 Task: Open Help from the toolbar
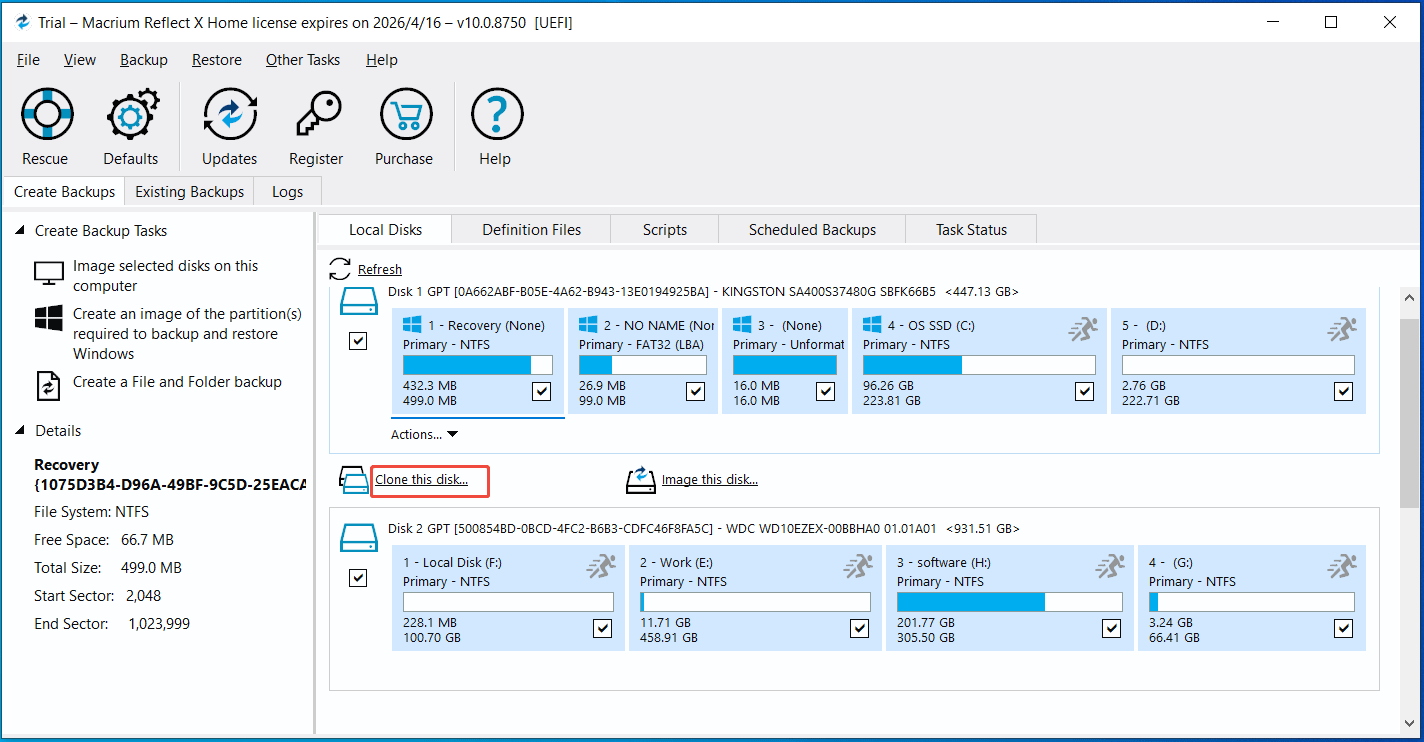pos(495,125)
